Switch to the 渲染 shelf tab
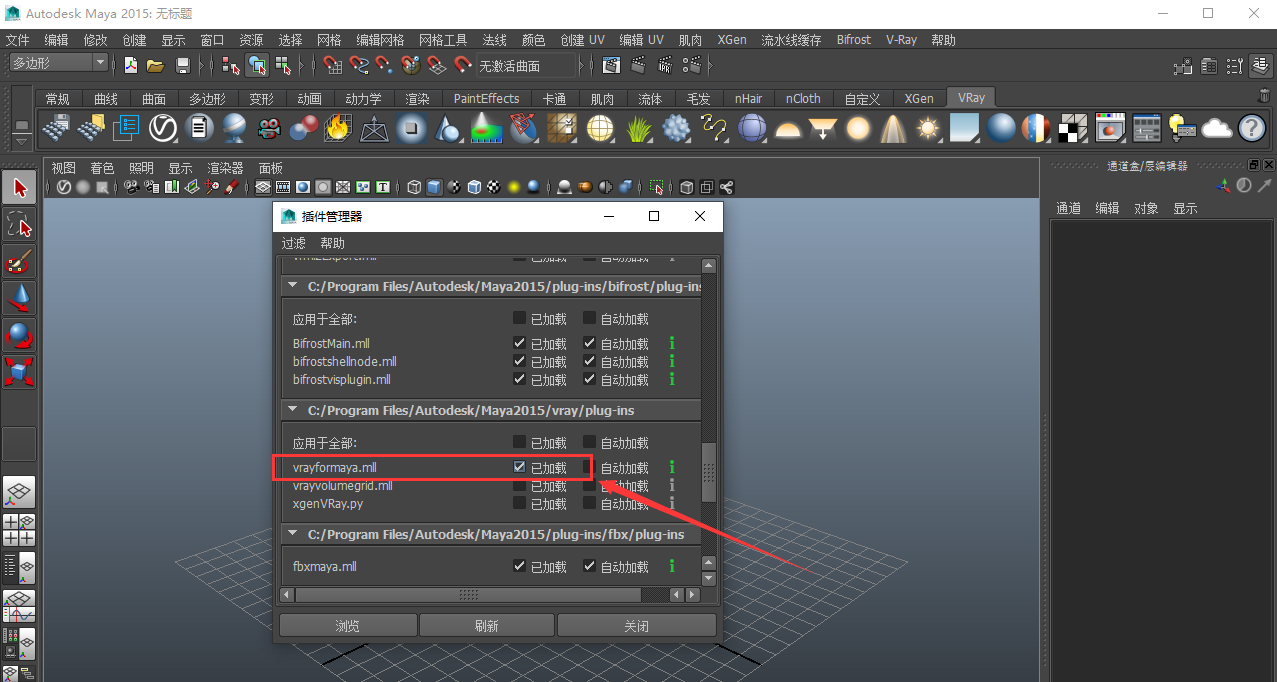This screenshot has height=682, width=1277. 417,99
